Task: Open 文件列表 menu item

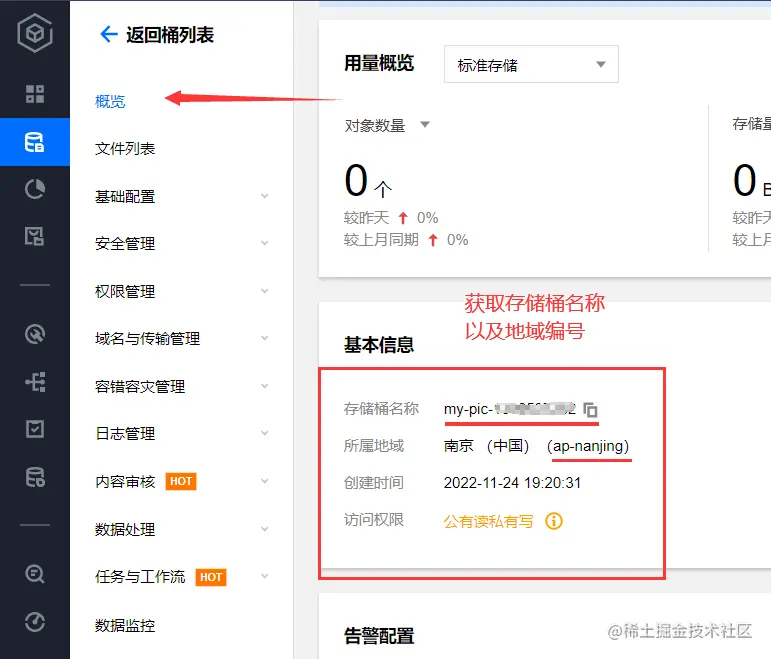Action: 125,149
